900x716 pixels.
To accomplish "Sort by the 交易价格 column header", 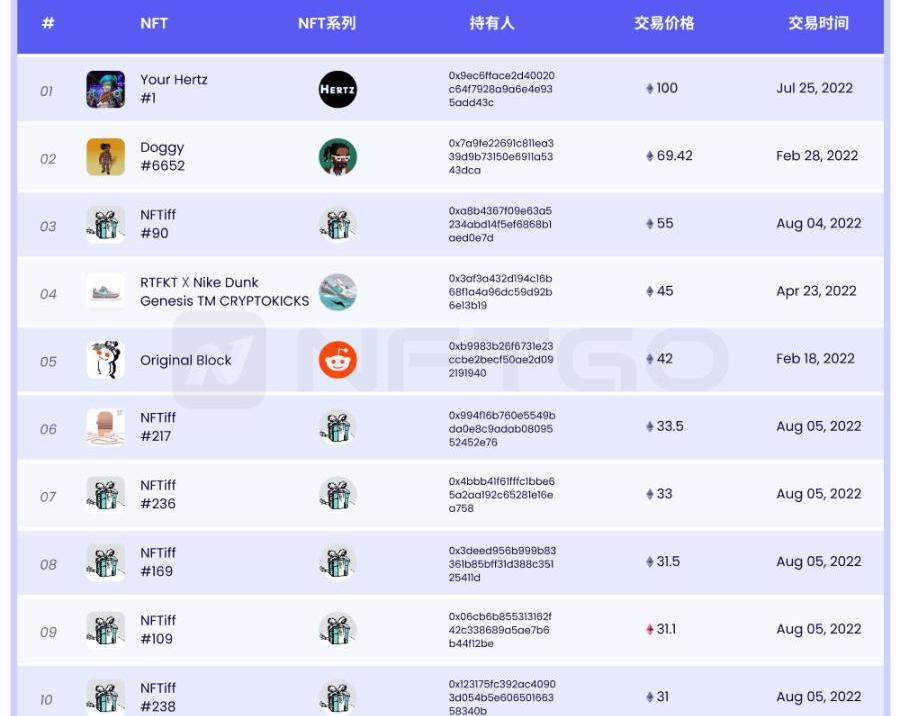I will [x=664, y=23].
